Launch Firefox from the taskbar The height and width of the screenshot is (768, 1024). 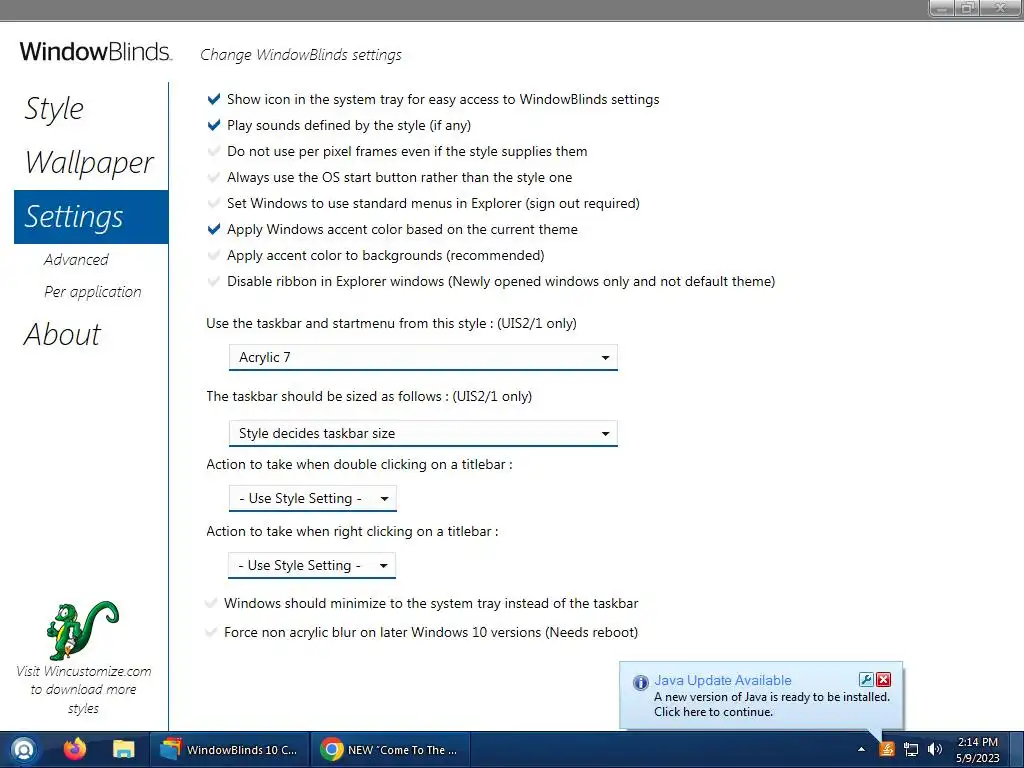pos(74,749)
